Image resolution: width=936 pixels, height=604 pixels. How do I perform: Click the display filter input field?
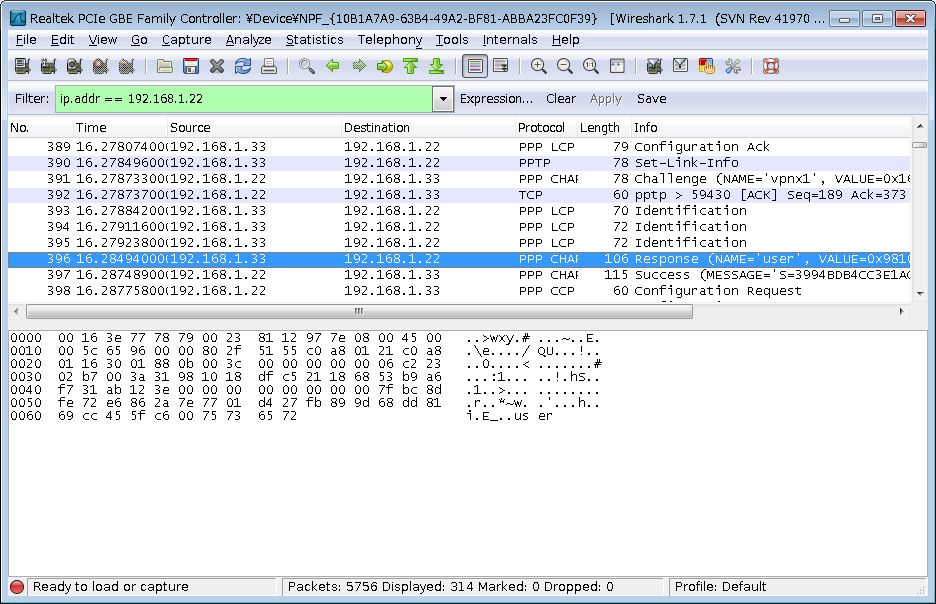tap(244, 99)
